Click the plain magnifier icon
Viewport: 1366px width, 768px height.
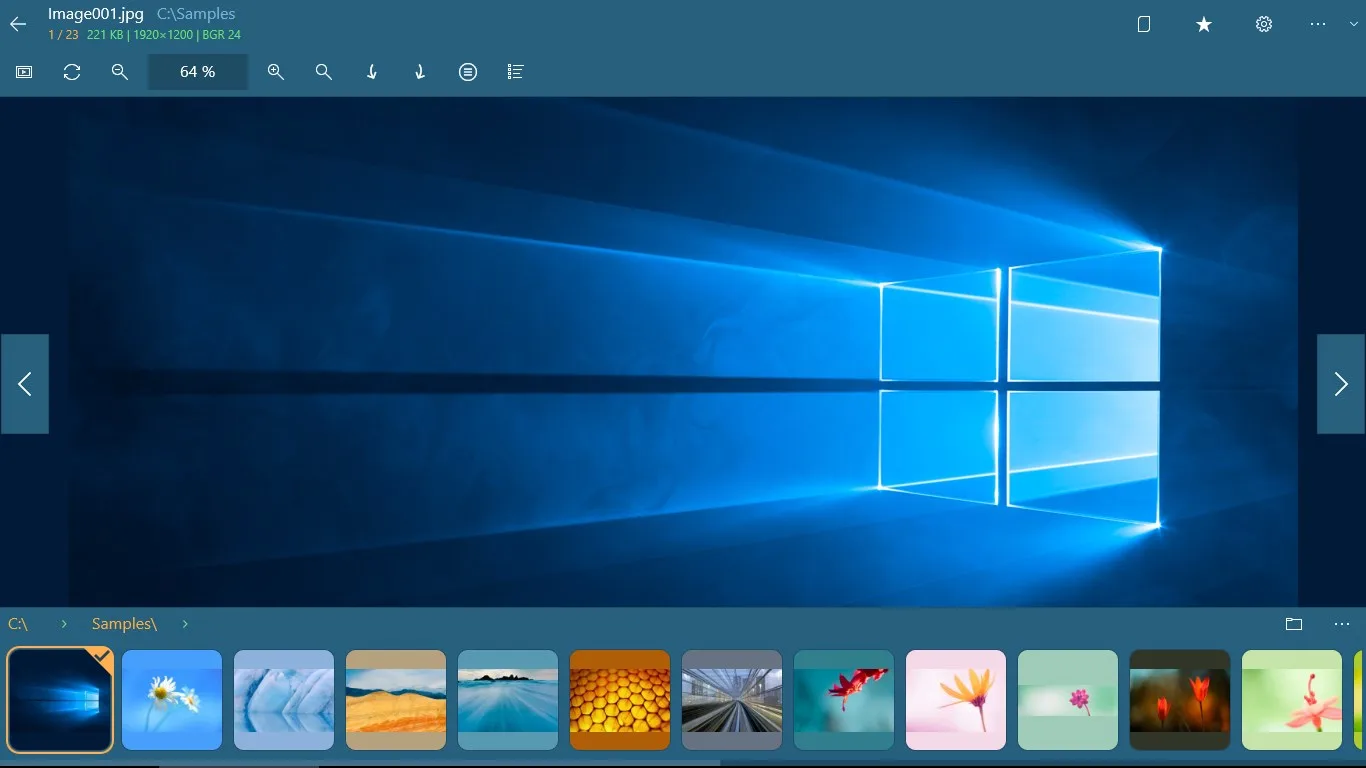coord(324,72)
